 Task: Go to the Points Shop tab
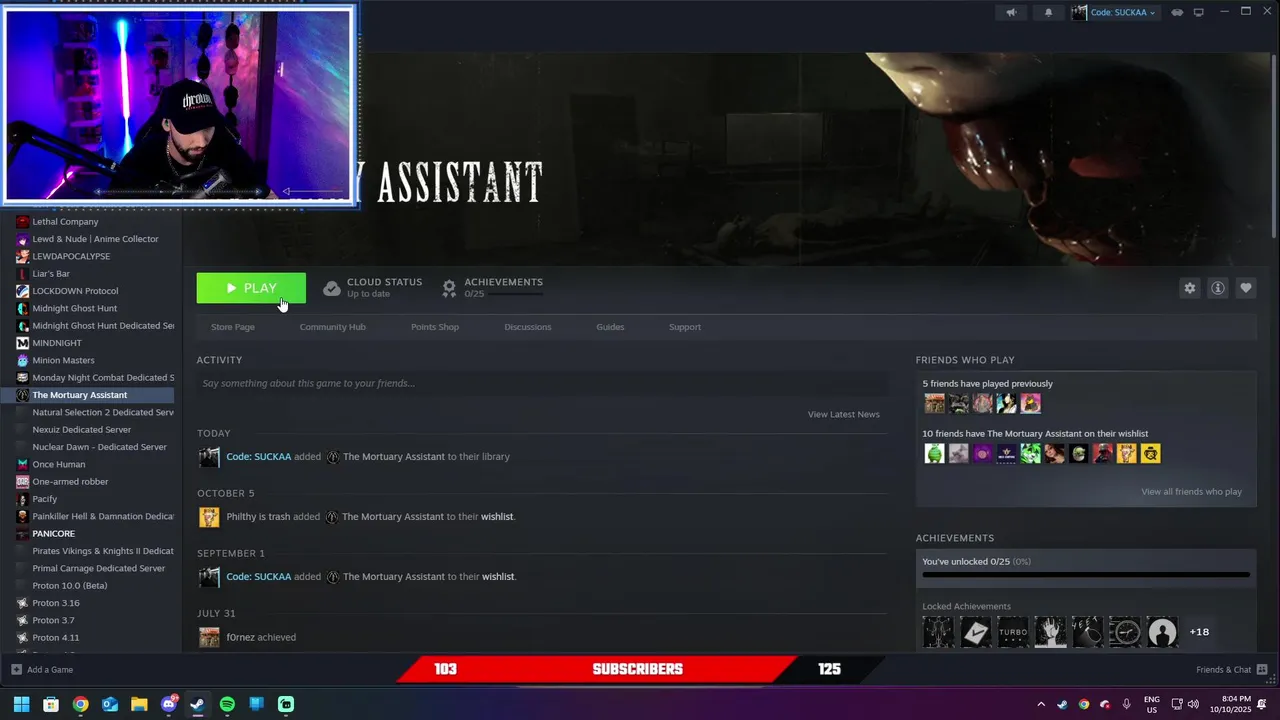coord(435,327)
